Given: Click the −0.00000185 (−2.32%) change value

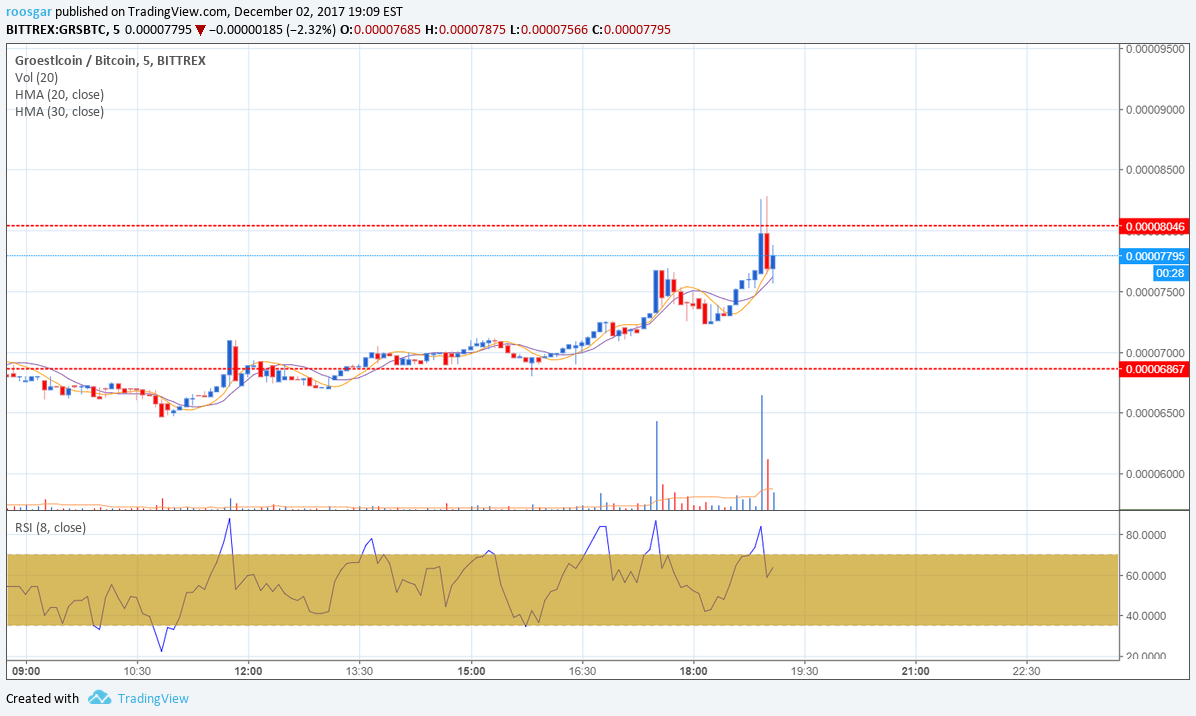Looking at the screenshot, I should pos(272,30).
